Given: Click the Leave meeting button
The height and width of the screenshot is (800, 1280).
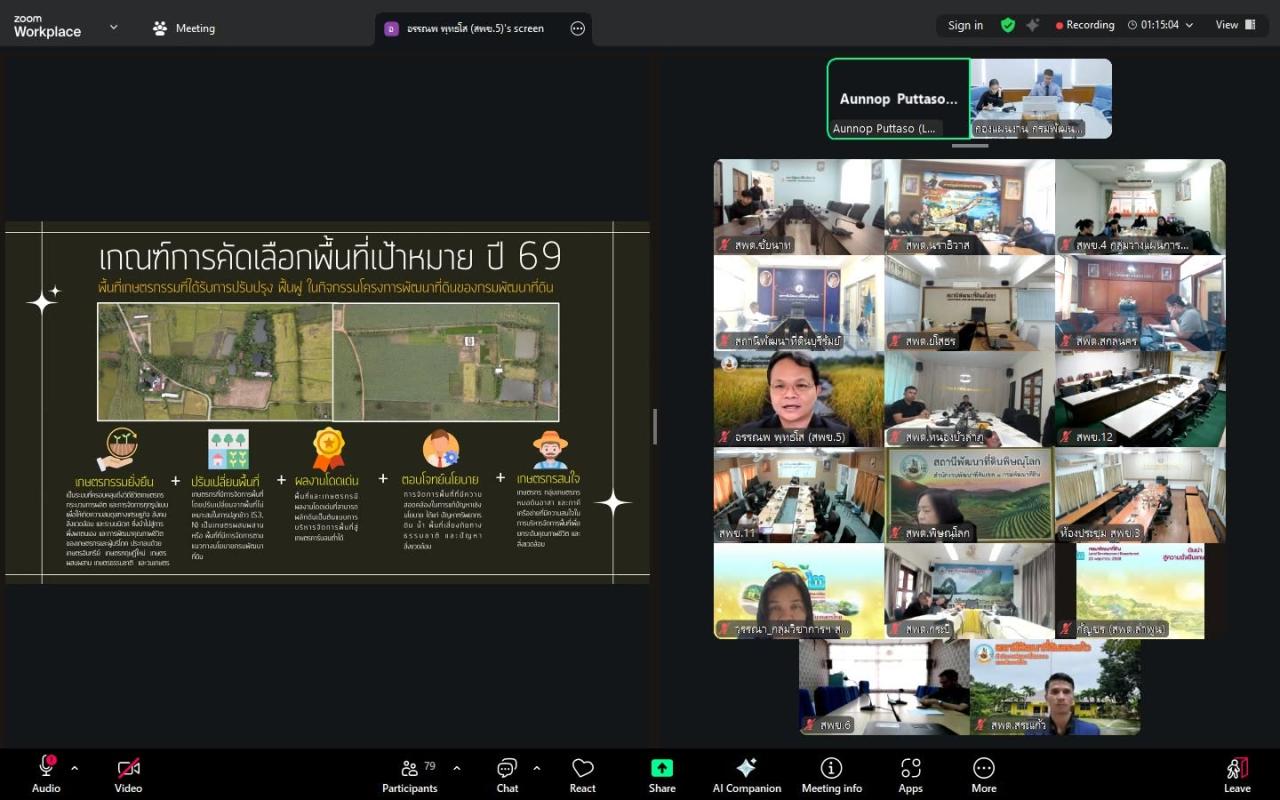Looking at the screenshot, I should (x=1237, y=775).
